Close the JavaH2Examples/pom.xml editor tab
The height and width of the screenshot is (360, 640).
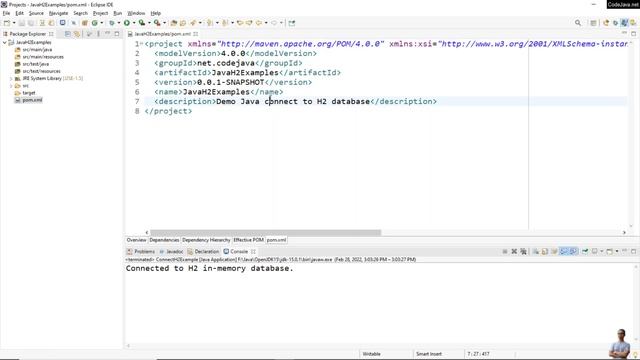click(196, 34)
